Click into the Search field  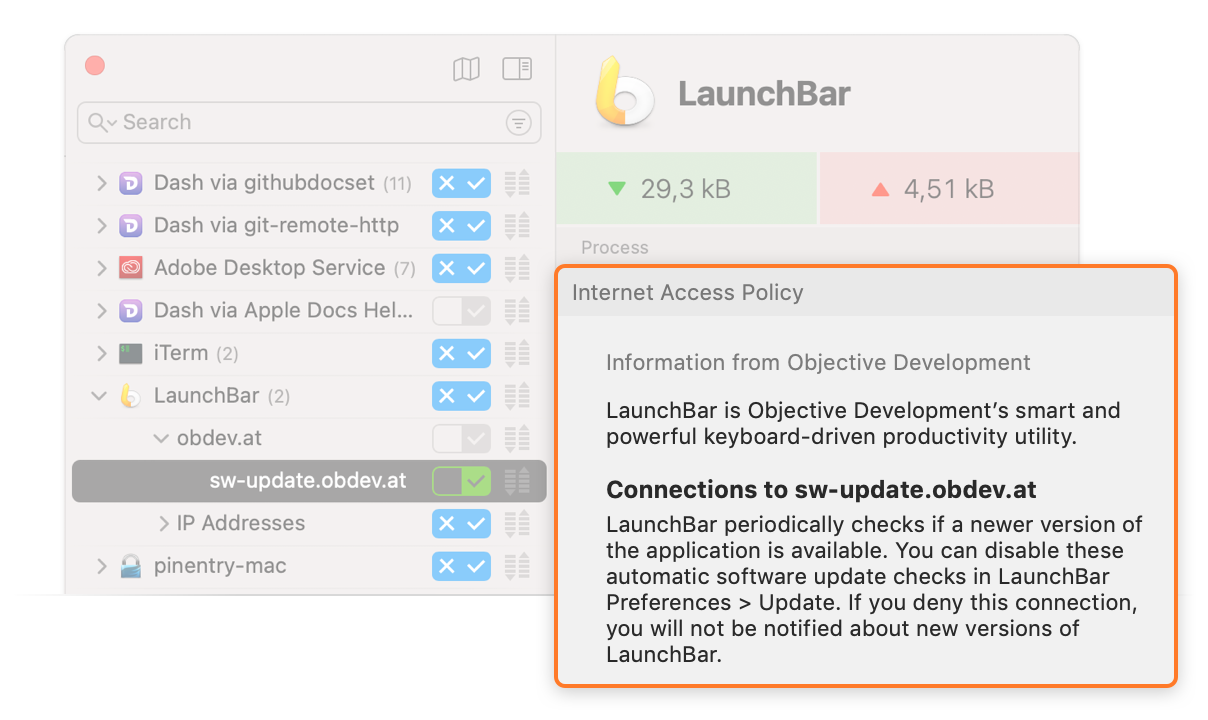coord(309,123)
